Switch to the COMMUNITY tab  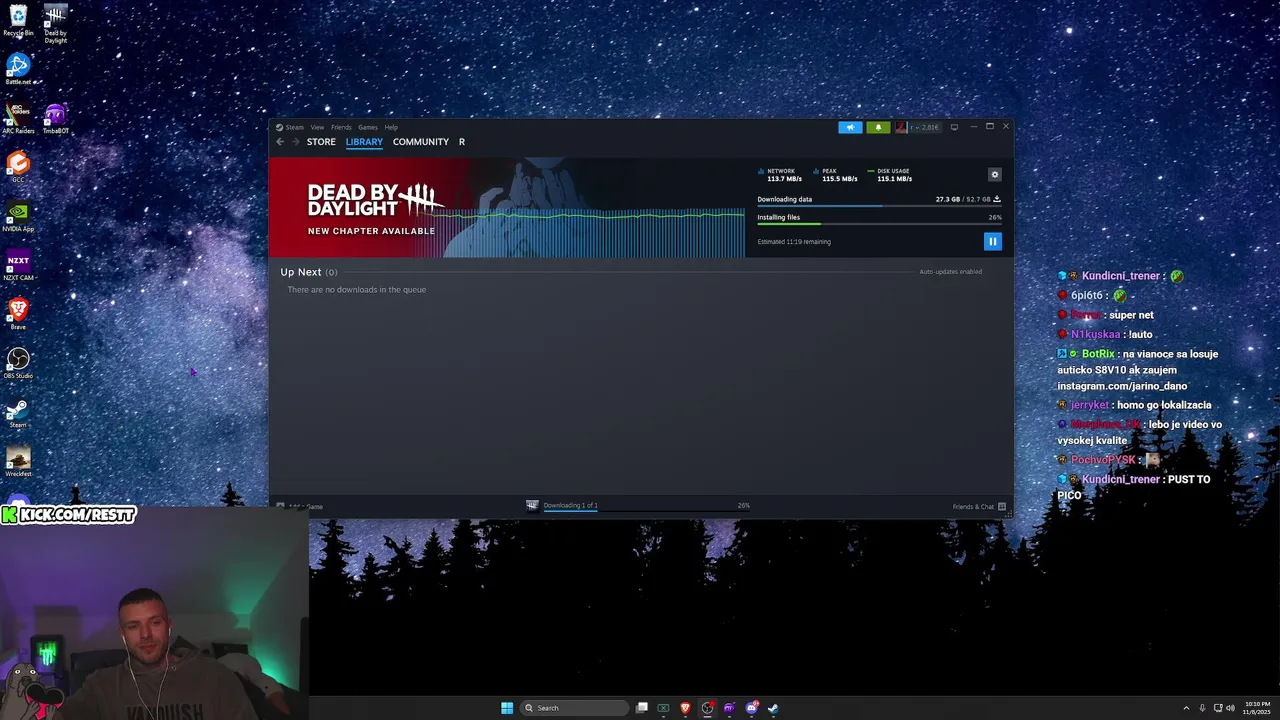[421, 142]
